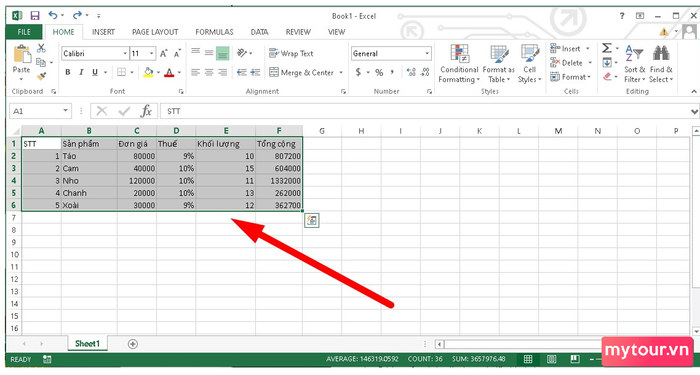Open the FILE tab

point(24,32)
